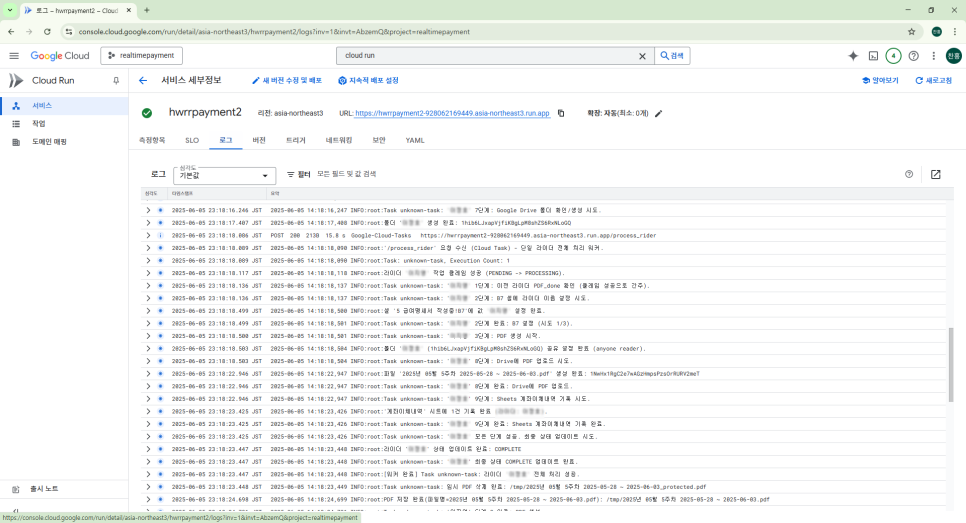The height and width of the screenshot is (523, 966).
Task: Open the three-dot settings menu in header
Action: click(x=933, y=56)
